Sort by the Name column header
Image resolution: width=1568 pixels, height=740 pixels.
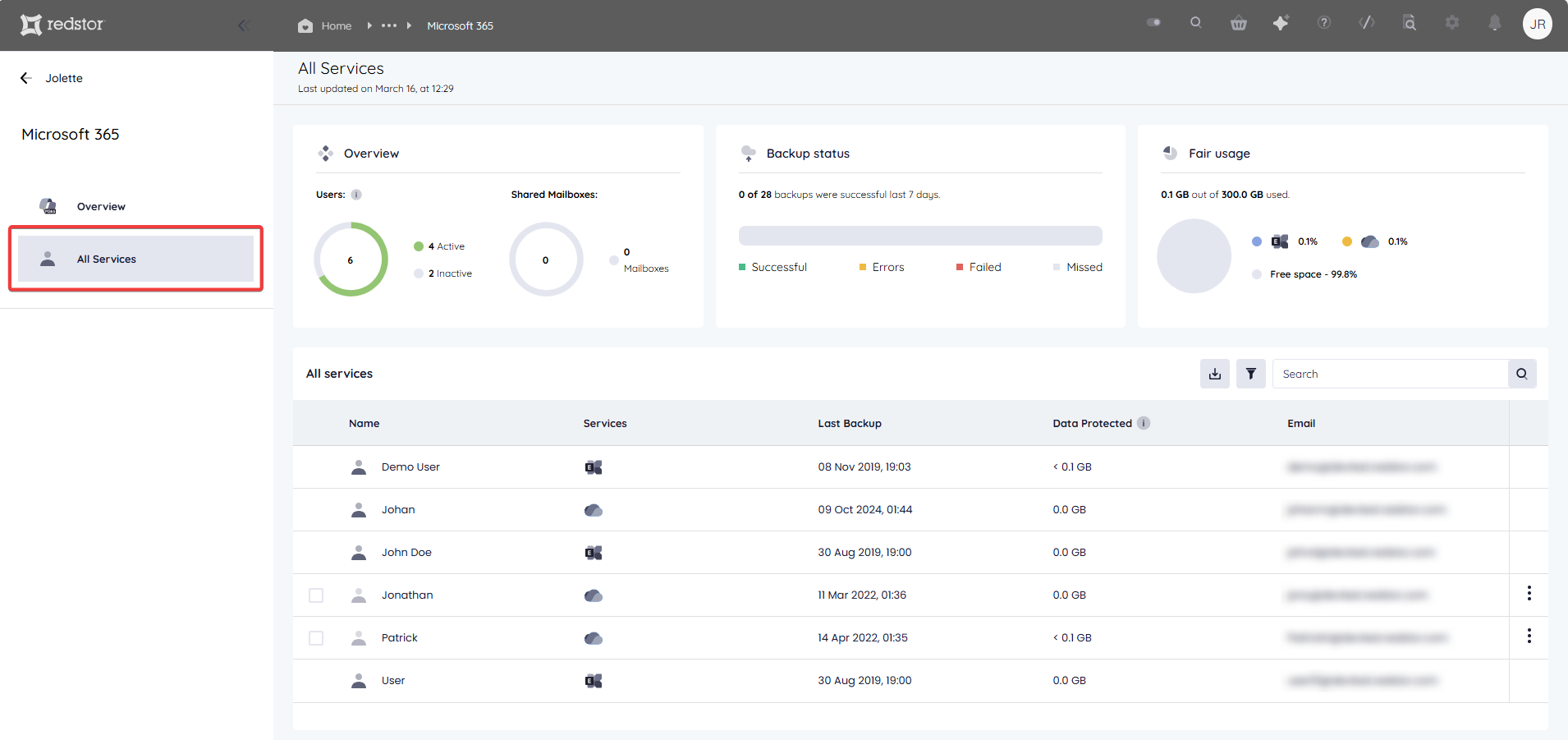click(x=364, y=424)
